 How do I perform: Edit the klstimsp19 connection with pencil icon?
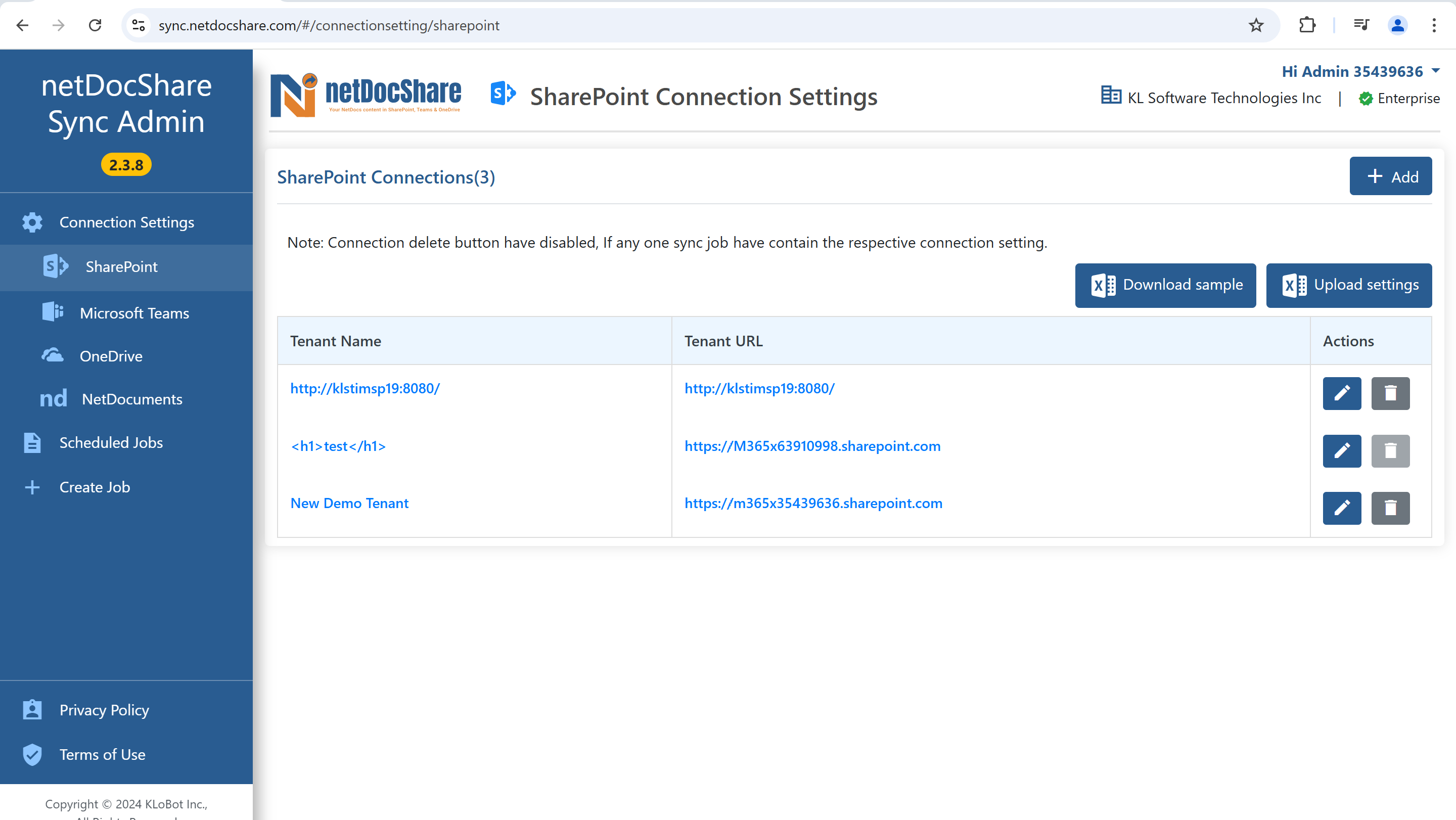coord(1342,393)
